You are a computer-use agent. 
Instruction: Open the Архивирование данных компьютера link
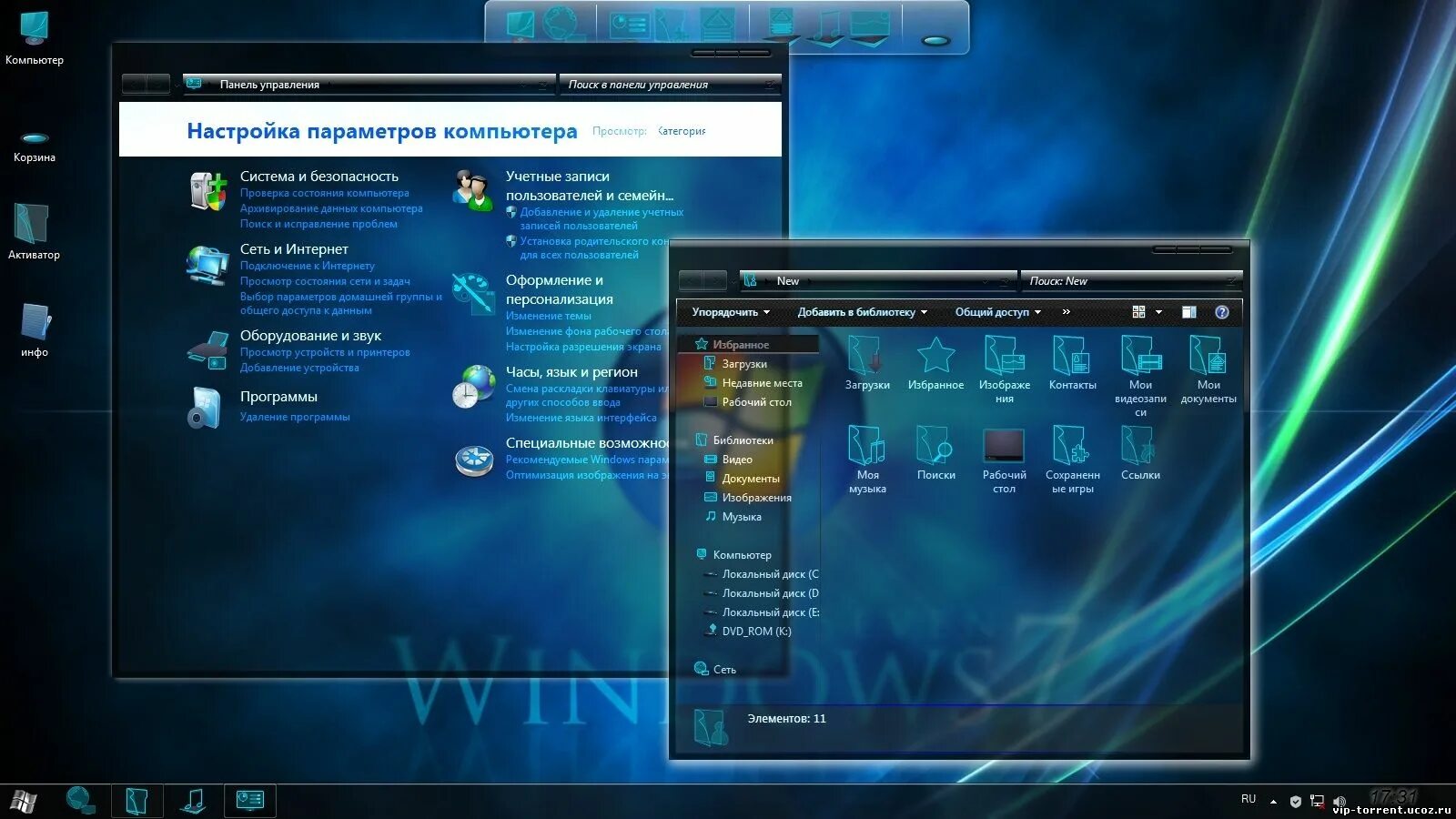click(331, 208)
